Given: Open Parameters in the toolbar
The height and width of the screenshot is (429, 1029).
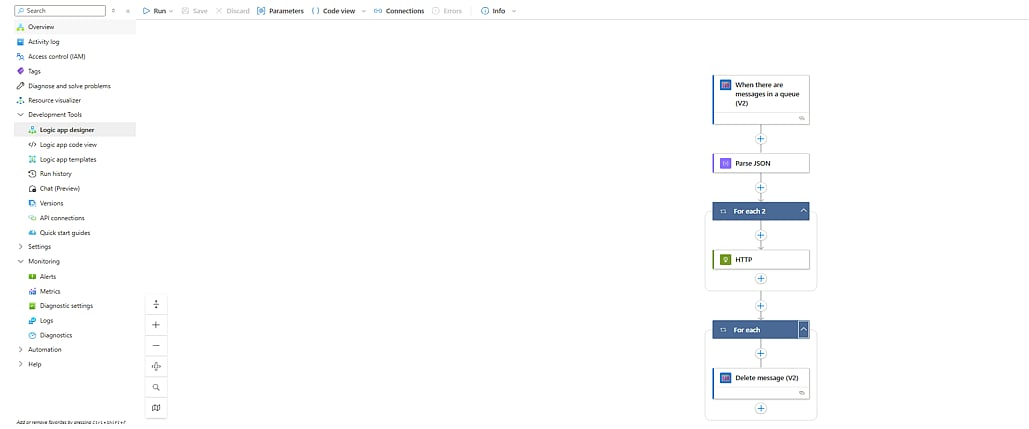Looking at the screenshot, I should pos(280,11).
